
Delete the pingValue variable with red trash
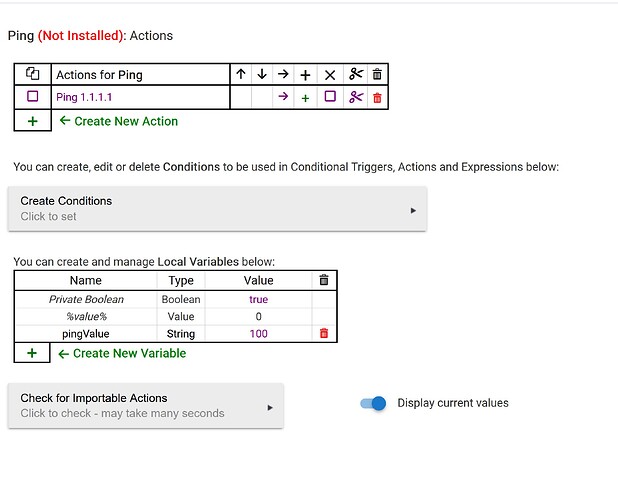pyautogui.click(x=324, y=333)
